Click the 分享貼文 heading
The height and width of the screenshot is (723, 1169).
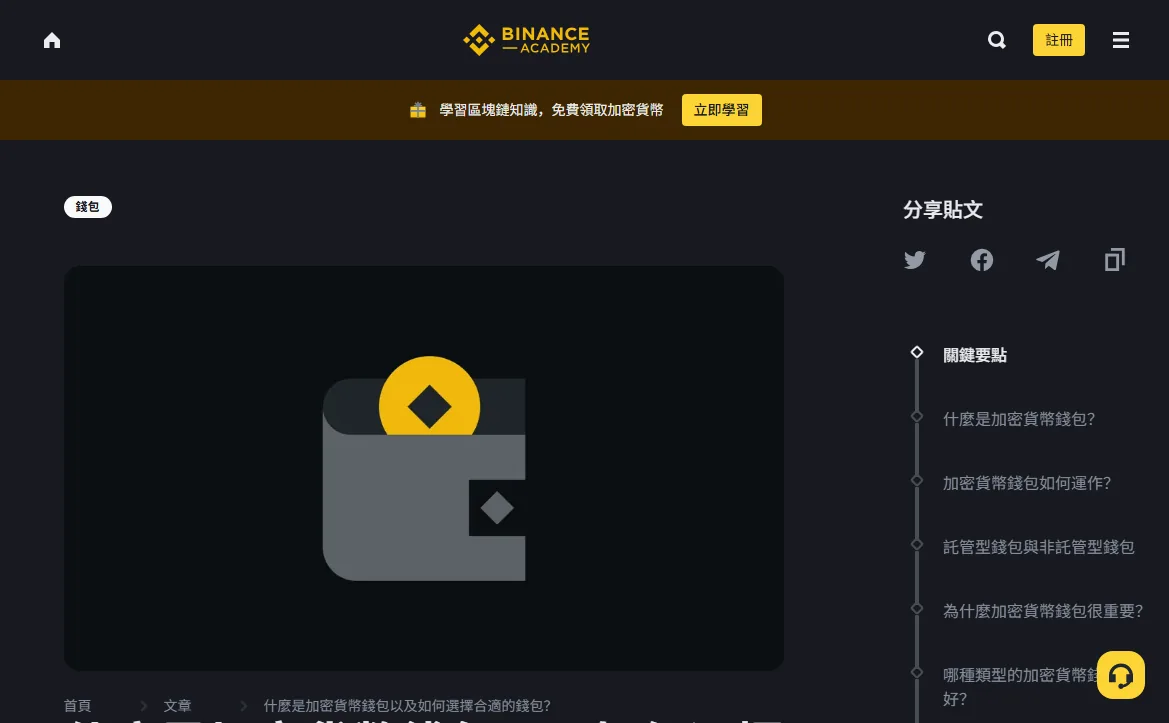coord(943,210)
